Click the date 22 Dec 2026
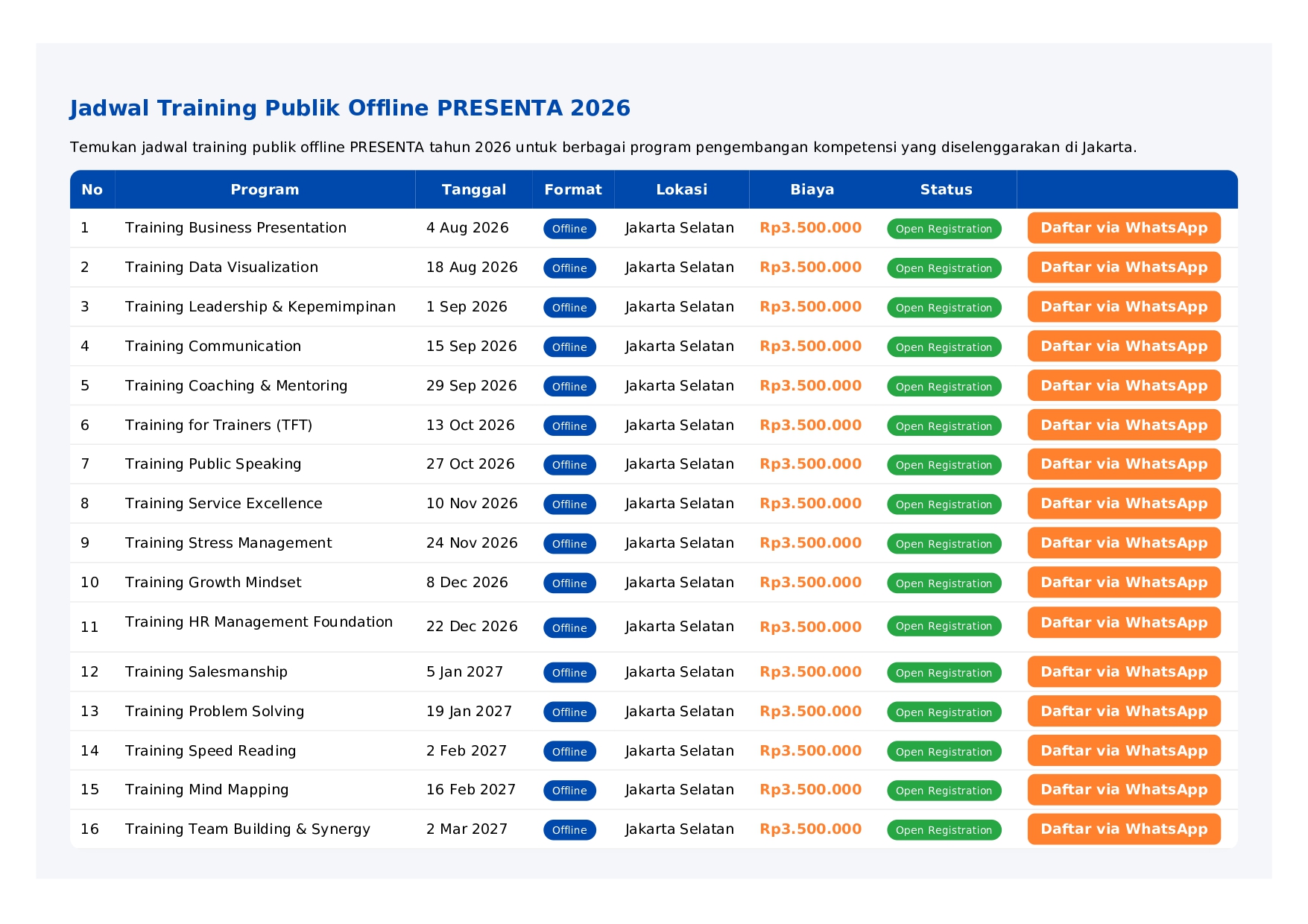The width and height of the screenshot is (1308, 924). click(472, 627)
